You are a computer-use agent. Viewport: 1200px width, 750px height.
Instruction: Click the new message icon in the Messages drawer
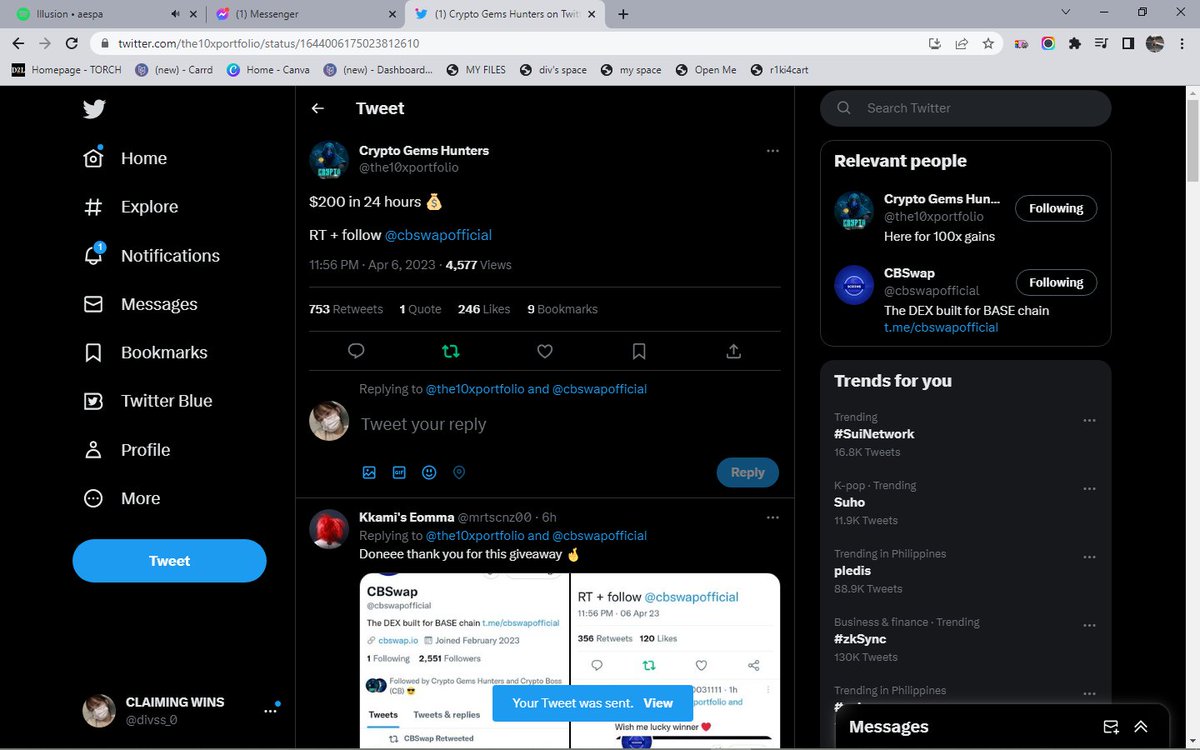[1110, 727]
